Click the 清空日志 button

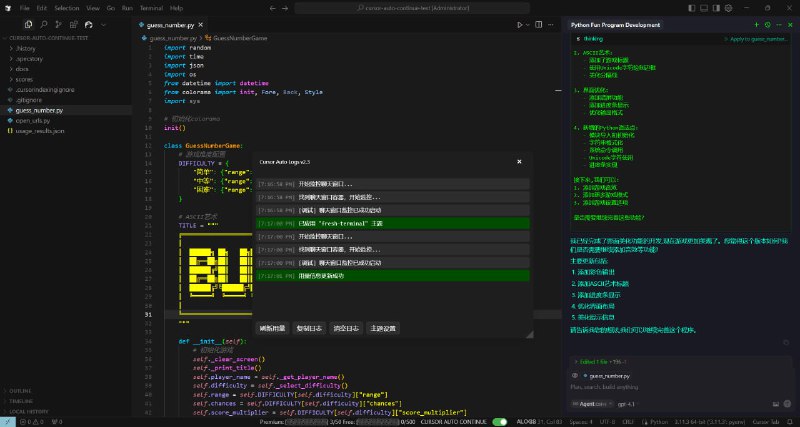coord(346,328)
